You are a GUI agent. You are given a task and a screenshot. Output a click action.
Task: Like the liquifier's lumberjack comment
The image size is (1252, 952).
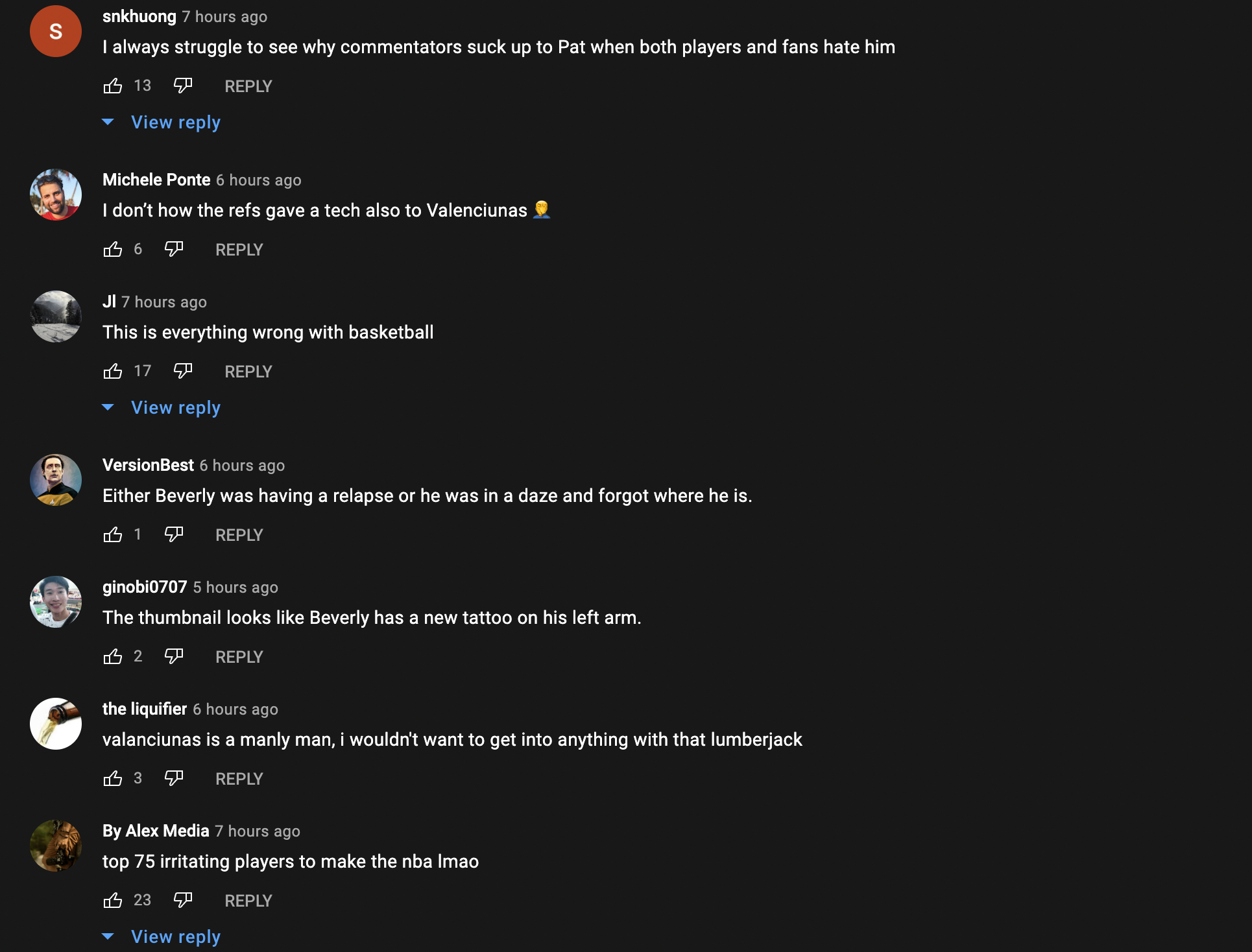click(113, 778)
